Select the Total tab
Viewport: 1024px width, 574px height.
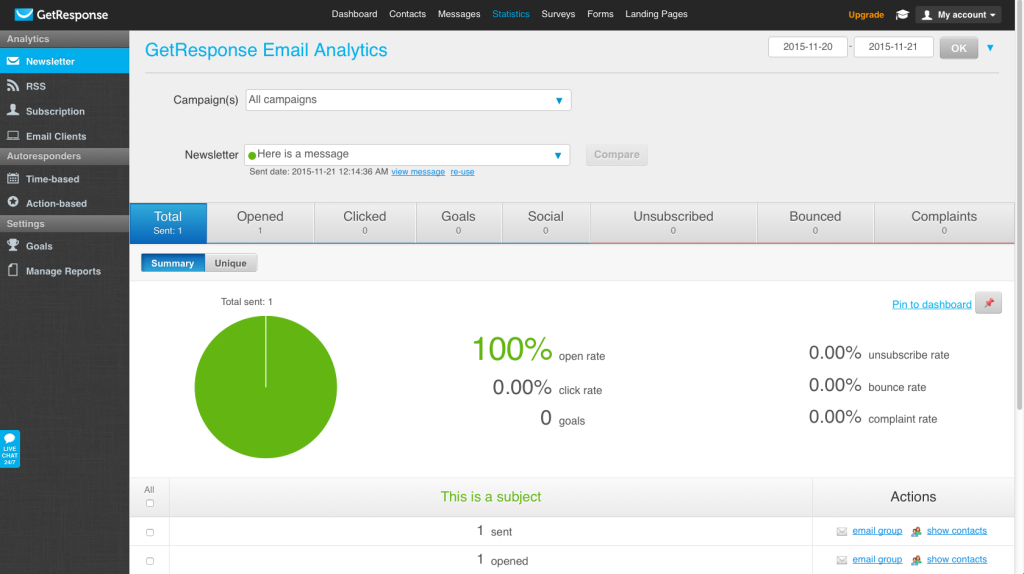pyautogui.click(x=168, y=223)
